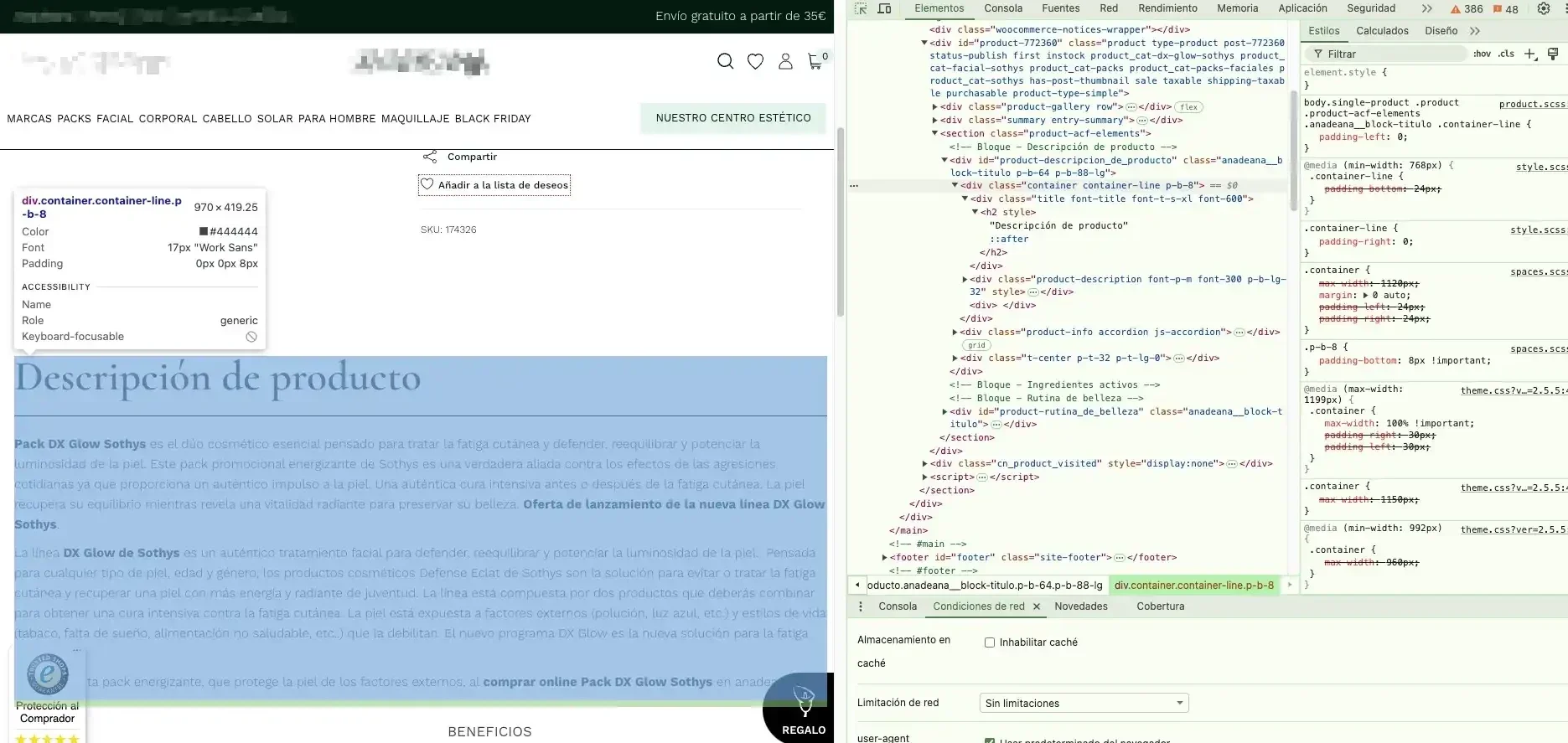The image size is (1568, 743).
Task: Click the 48 issues counter
Action: click(x=1505, y=9)
